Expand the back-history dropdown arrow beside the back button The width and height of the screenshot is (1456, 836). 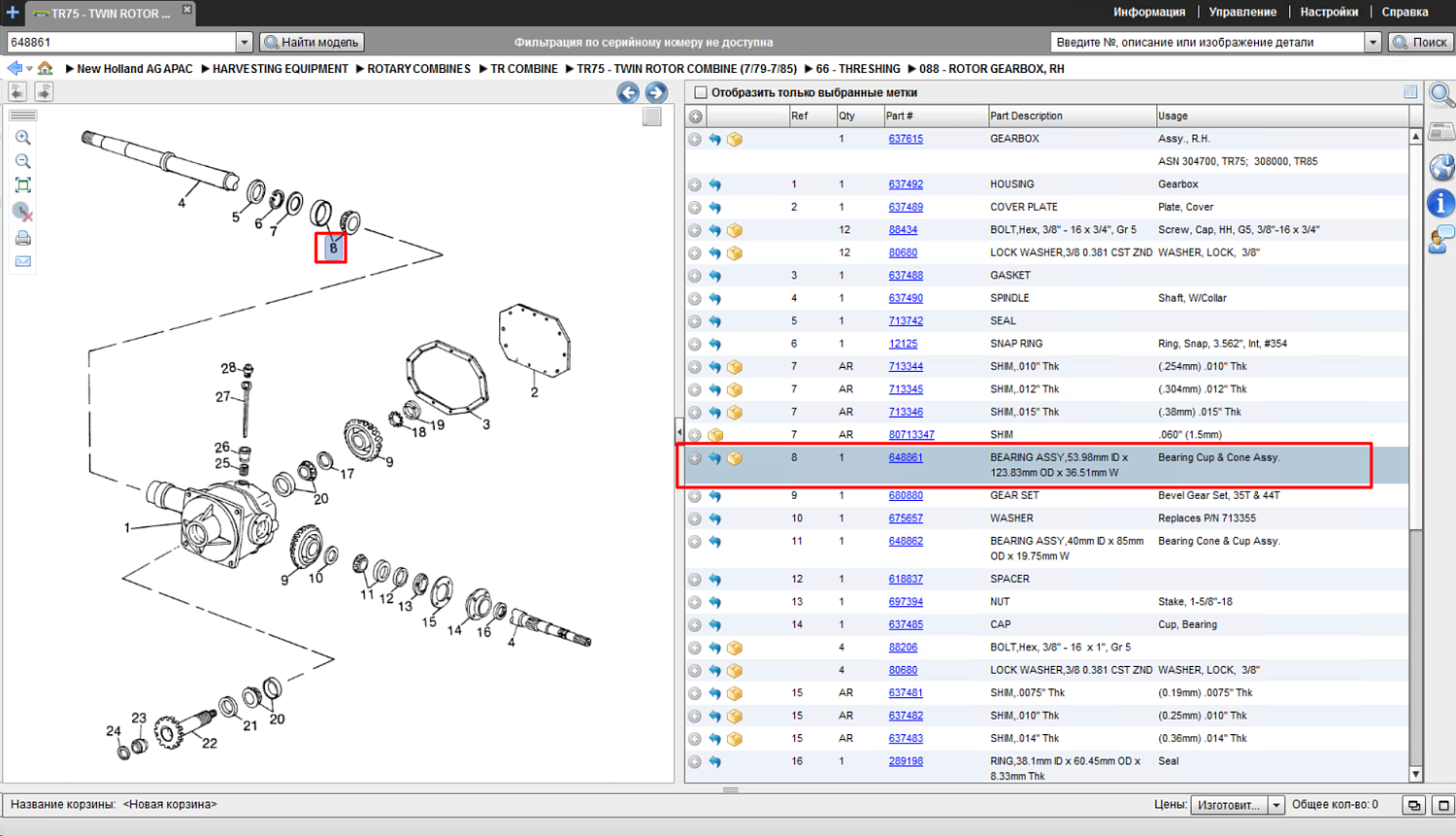[29, 69]
